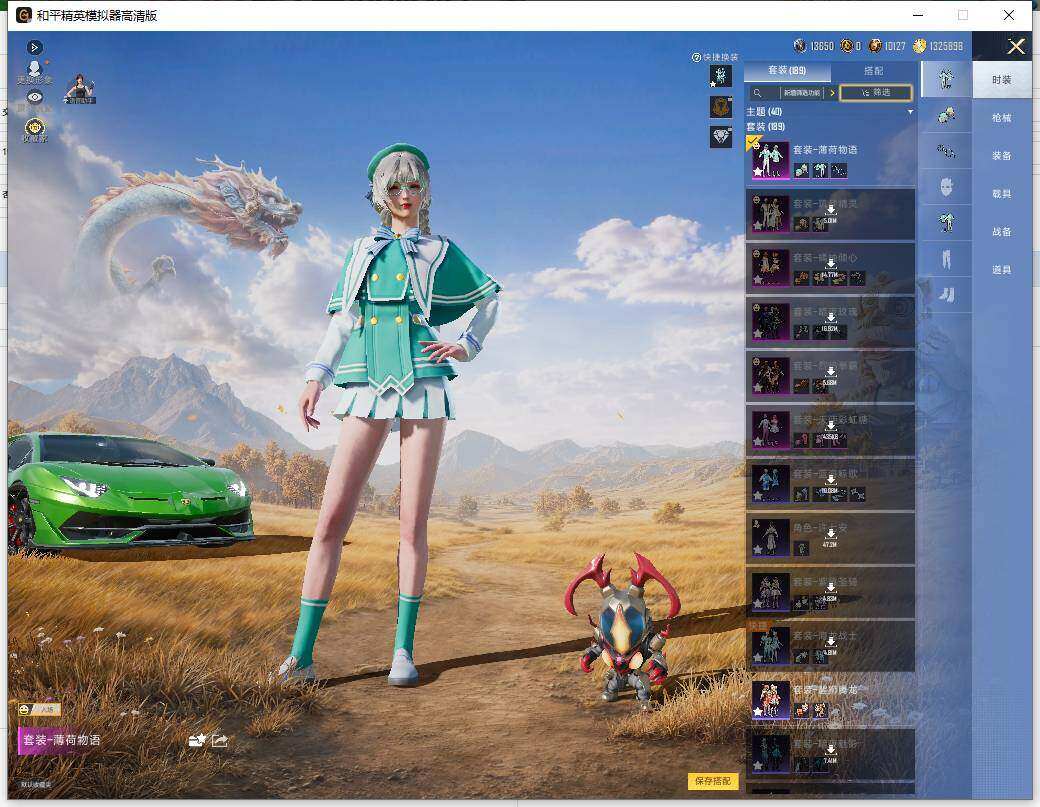Screen dimensions: 1040x807
Task: Open the mask/face category icon
Action: pyautogui.click(x=946, y=187)
